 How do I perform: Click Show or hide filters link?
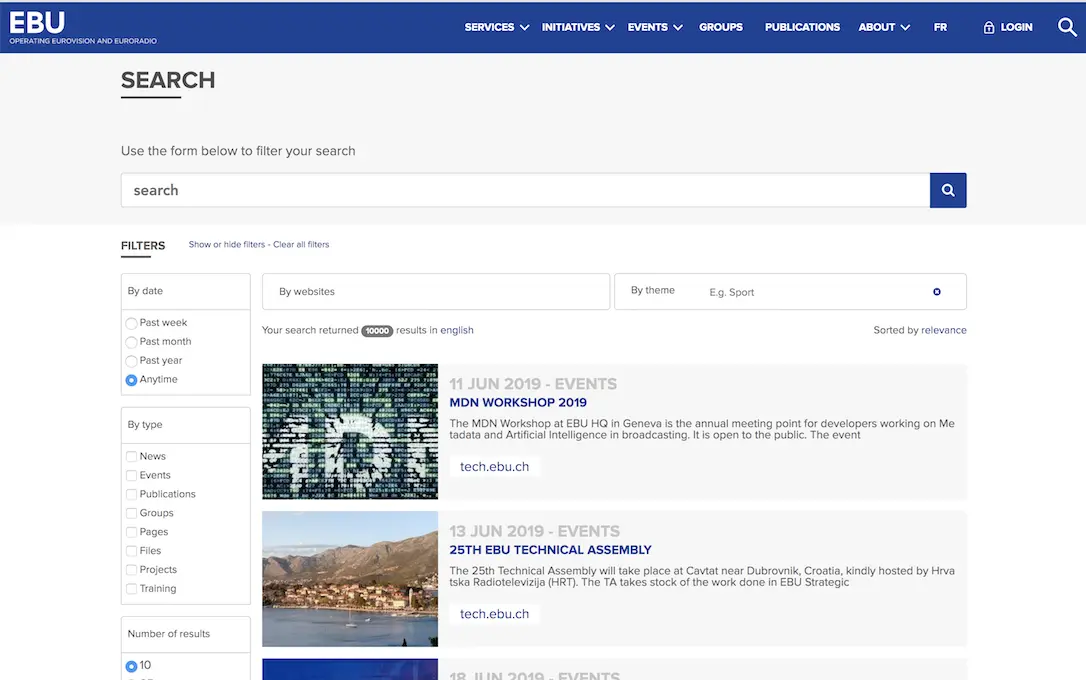point(226,244)
